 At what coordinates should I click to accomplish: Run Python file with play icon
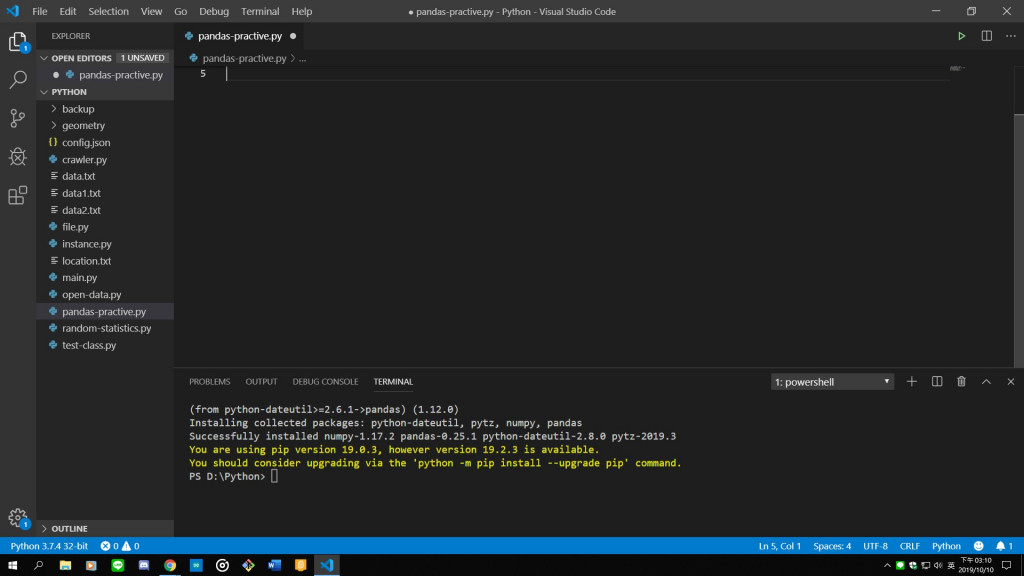(961, 36)
